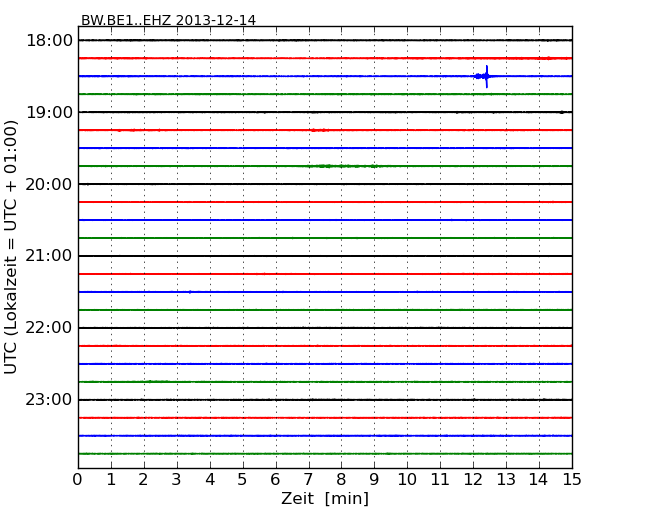Click the x-axis tick label '1'

pos(111,479)
